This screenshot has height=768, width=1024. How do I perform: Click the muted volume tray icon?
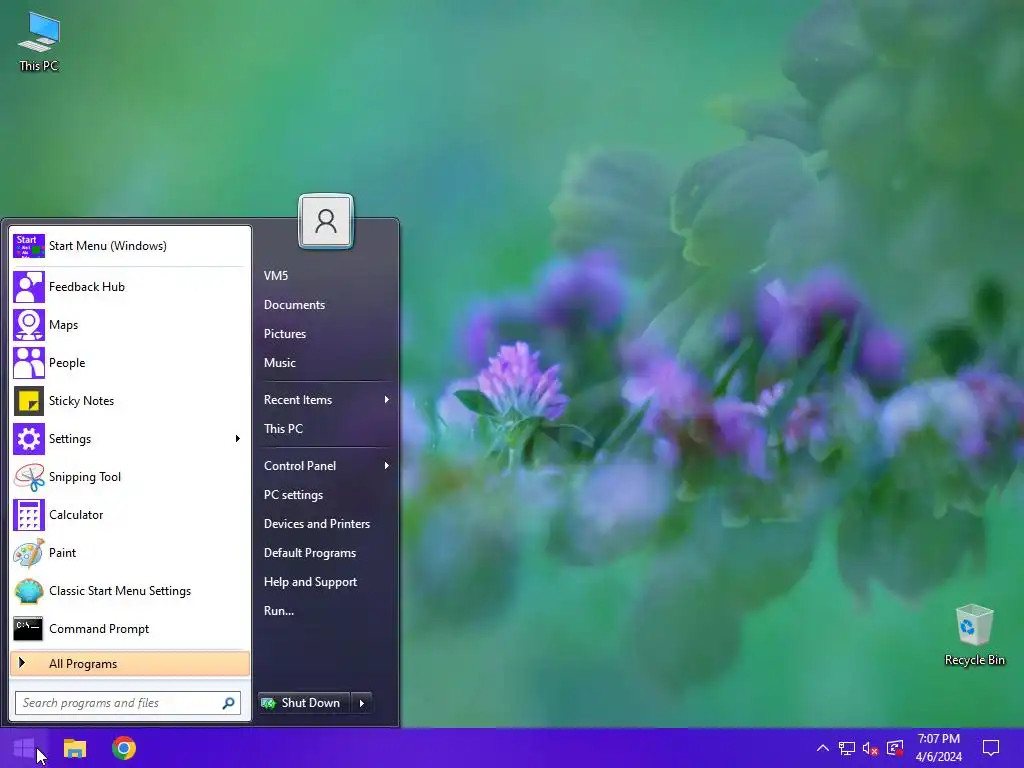pos(871,748)
